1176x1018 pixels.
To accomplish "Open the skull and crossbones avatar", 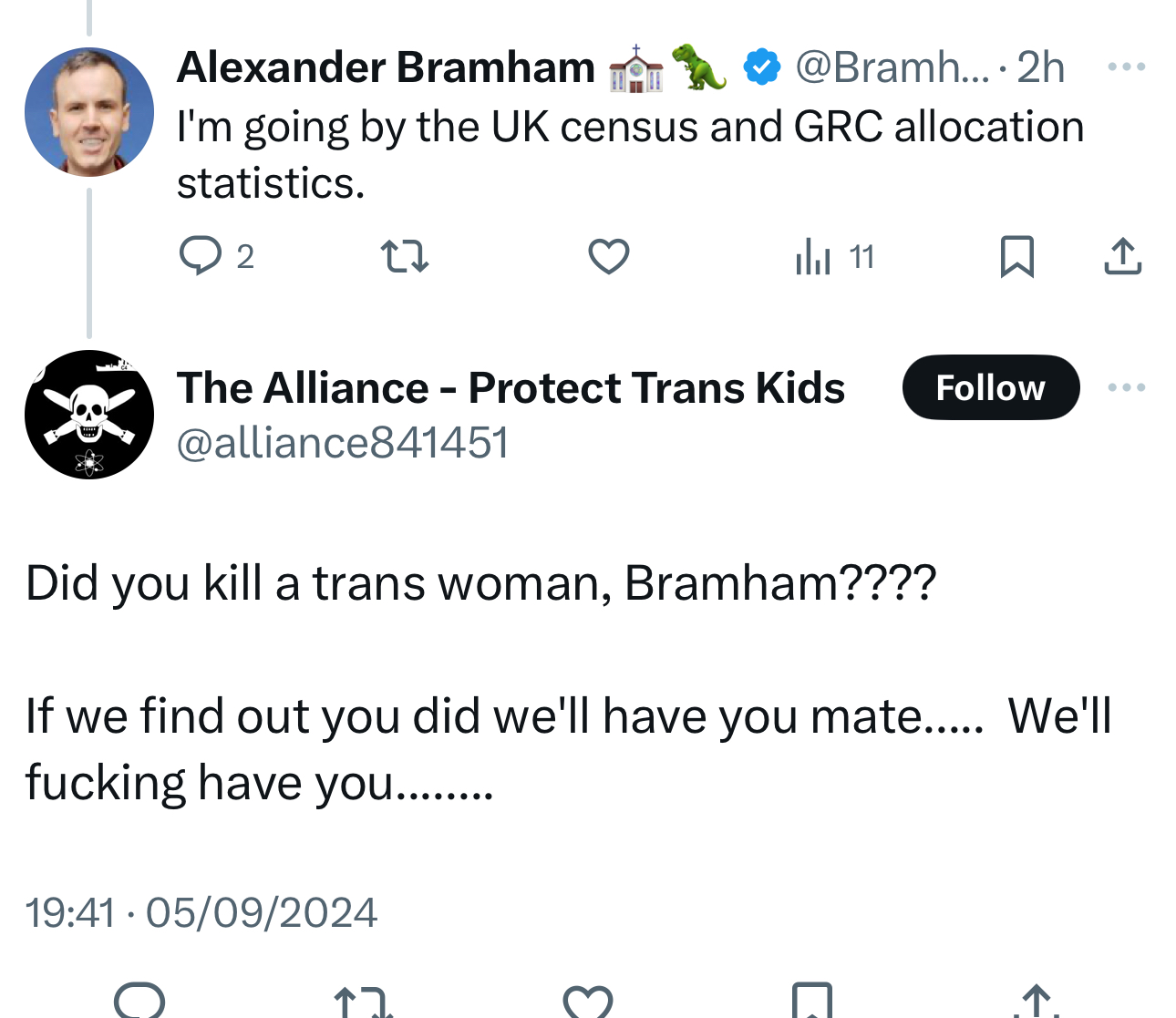I will (89, 415).
